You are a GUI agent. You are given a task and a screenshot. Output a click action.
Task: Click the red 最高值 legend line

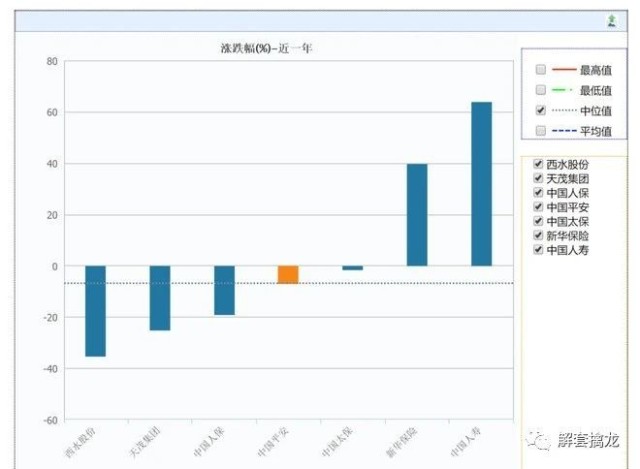[x=564, y=70]
